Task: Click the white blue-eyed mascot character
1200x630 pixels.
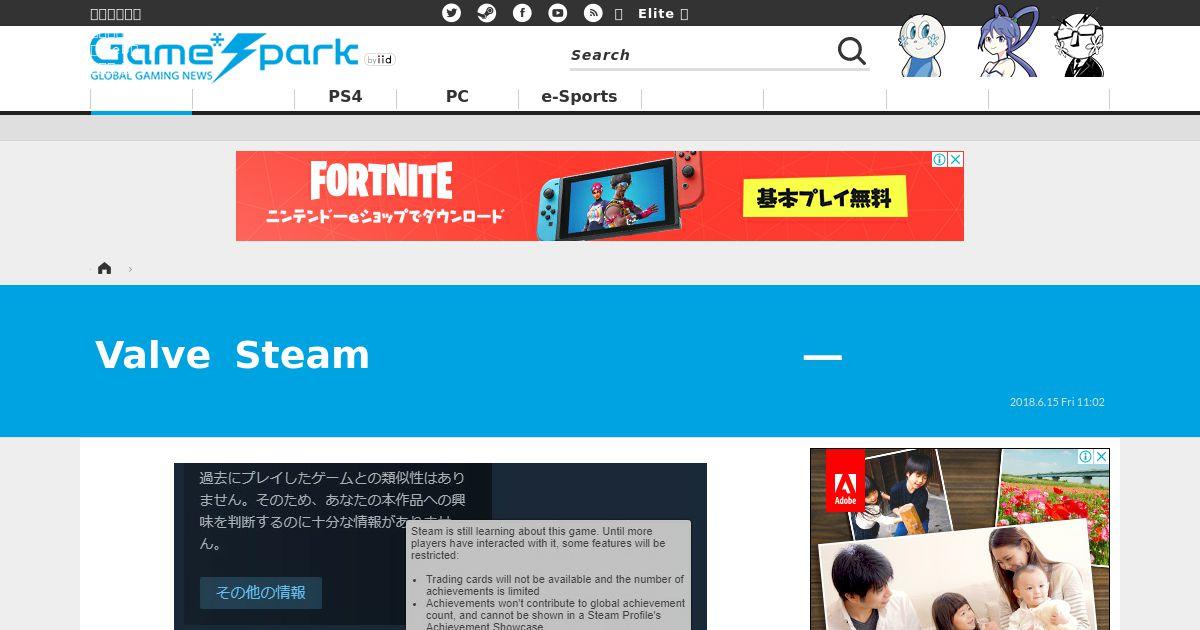Action: [x=921, y=46]
